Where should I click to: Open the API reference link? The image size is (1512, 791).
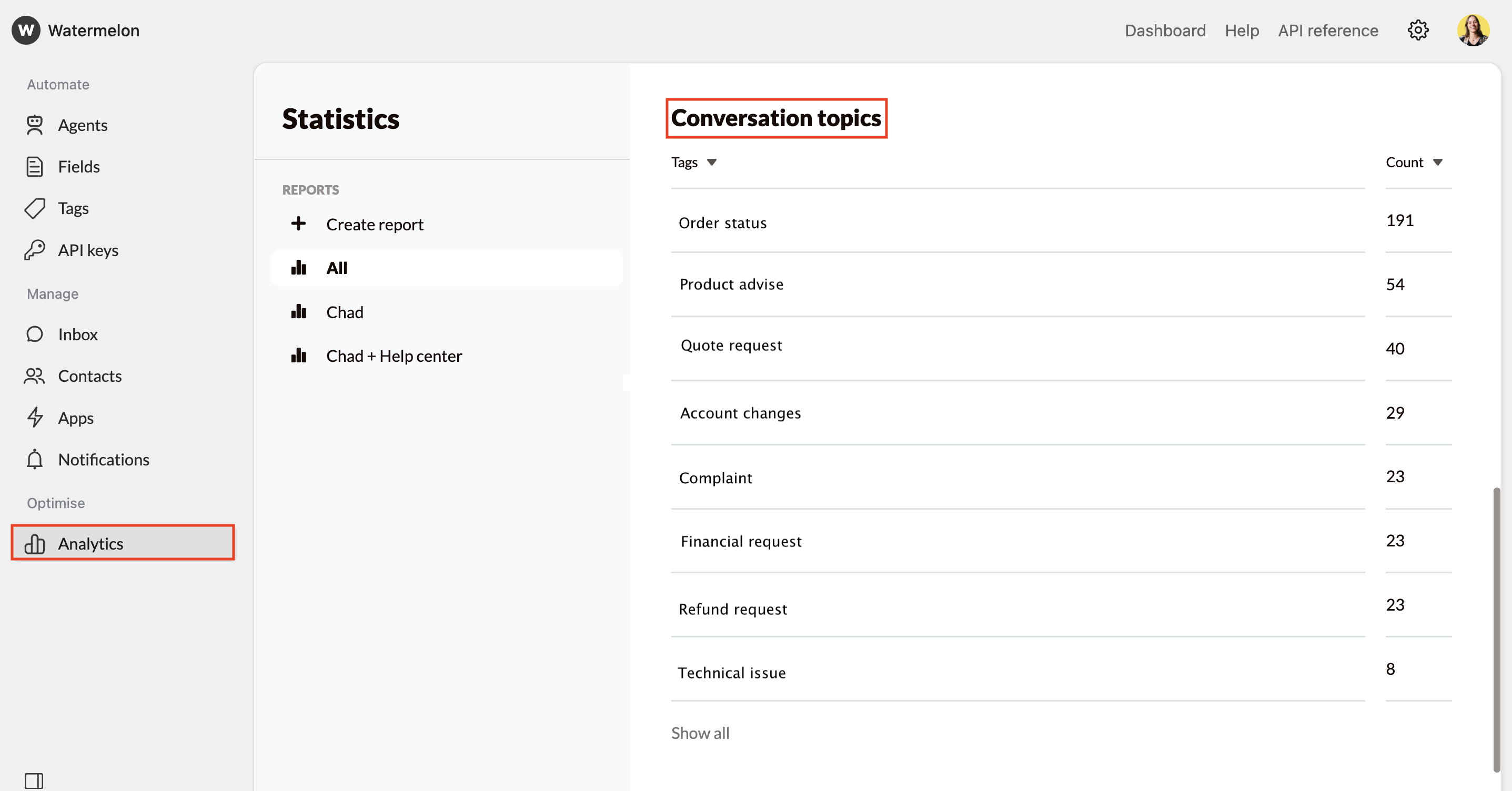click(1328, 31)
